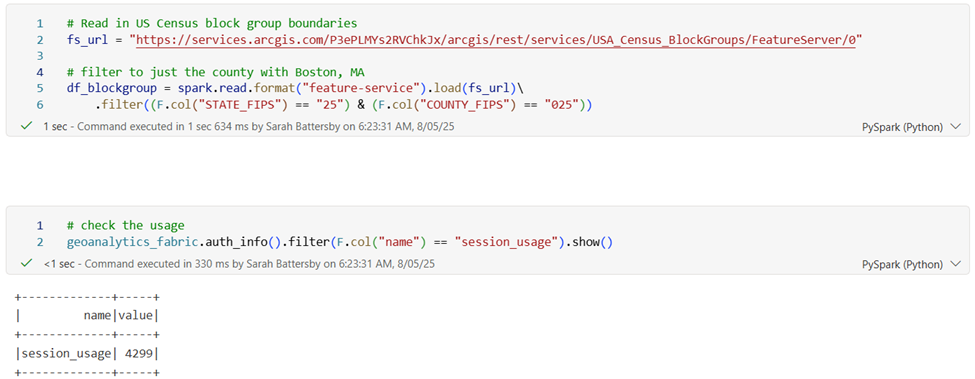Click the green success checkmark of second cell

(27, 263)
